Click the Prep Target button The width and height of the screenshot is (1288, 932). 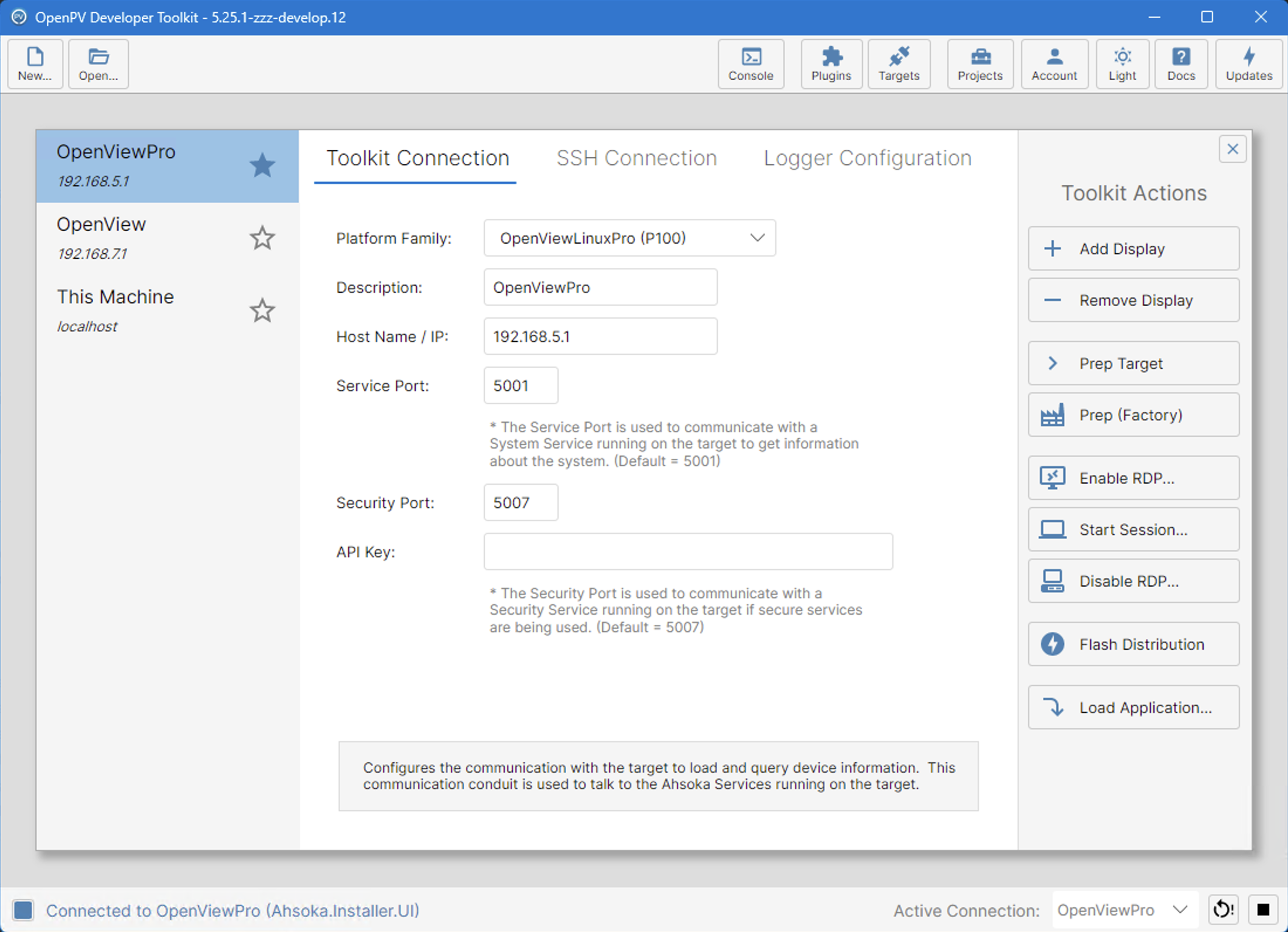[1133, 364]
